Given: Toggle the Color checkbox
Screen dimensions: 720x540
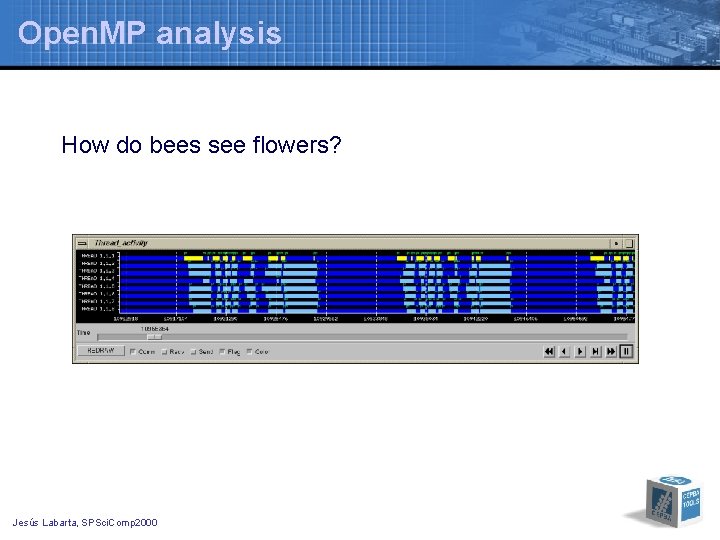Looking at the screenshot, I should (249, 352).
